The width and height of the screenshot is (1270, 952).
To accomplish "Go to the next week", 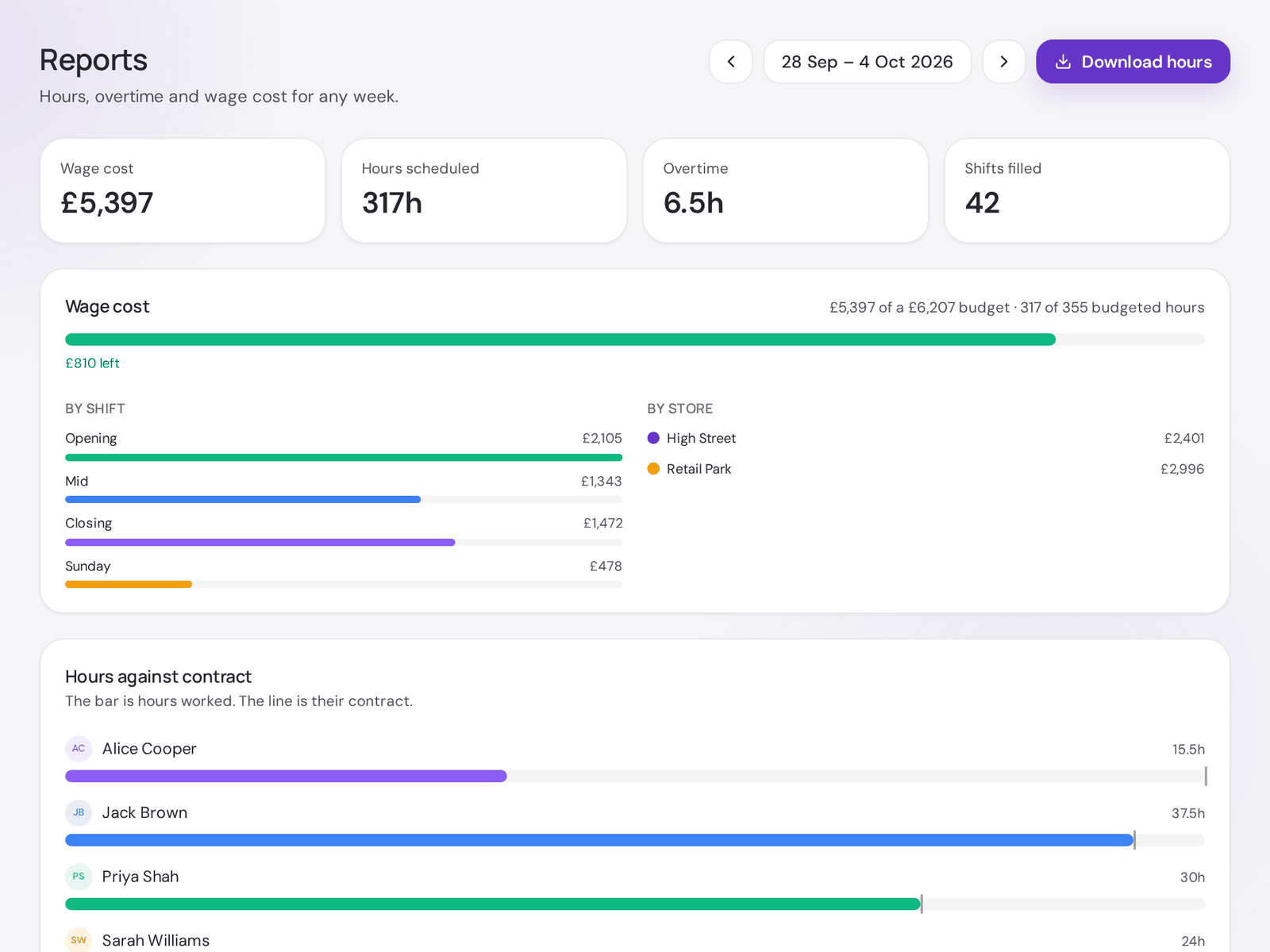I will point(1003,62).
